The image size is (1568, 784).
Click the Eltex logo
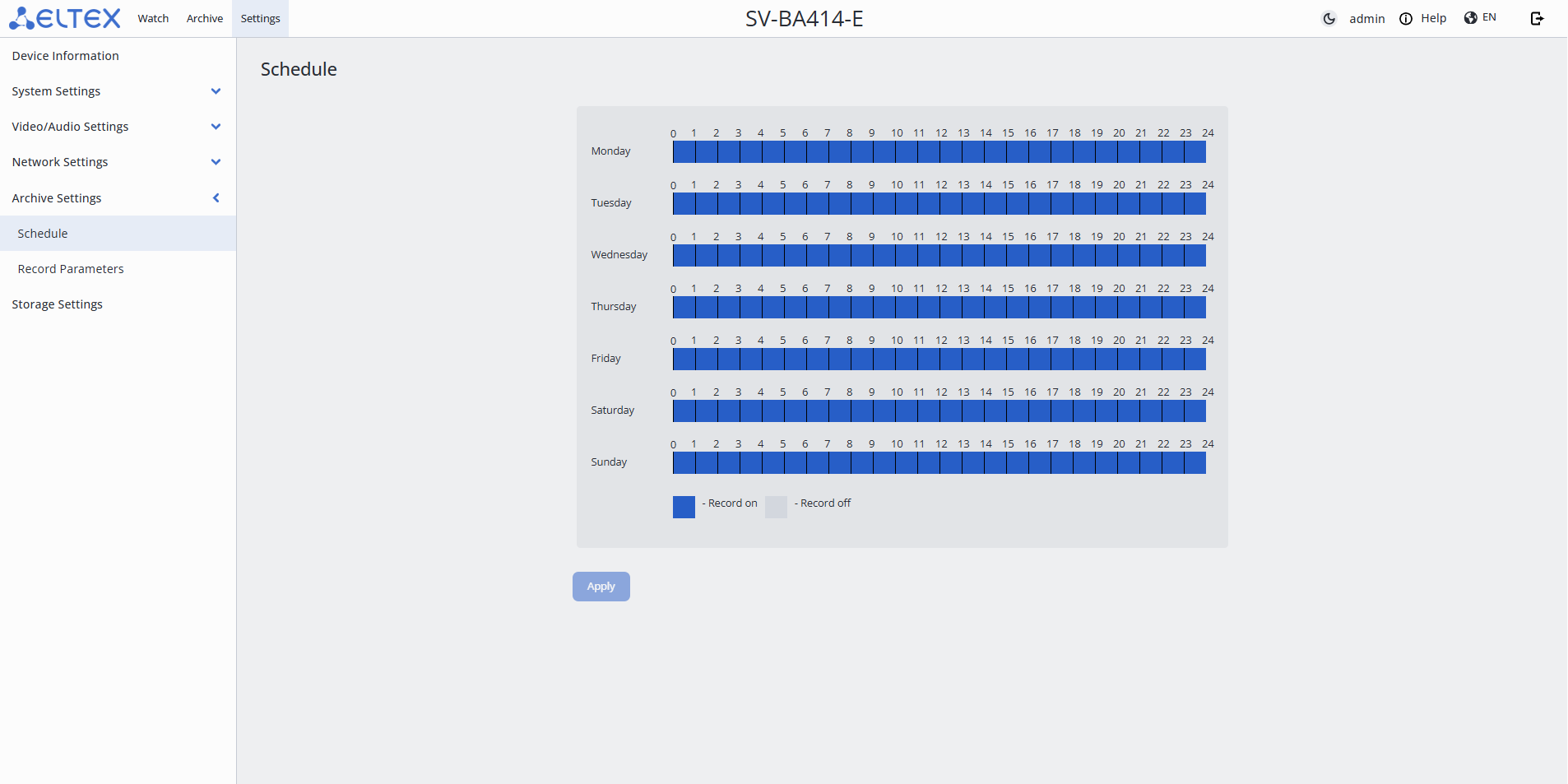coord(65,18)
